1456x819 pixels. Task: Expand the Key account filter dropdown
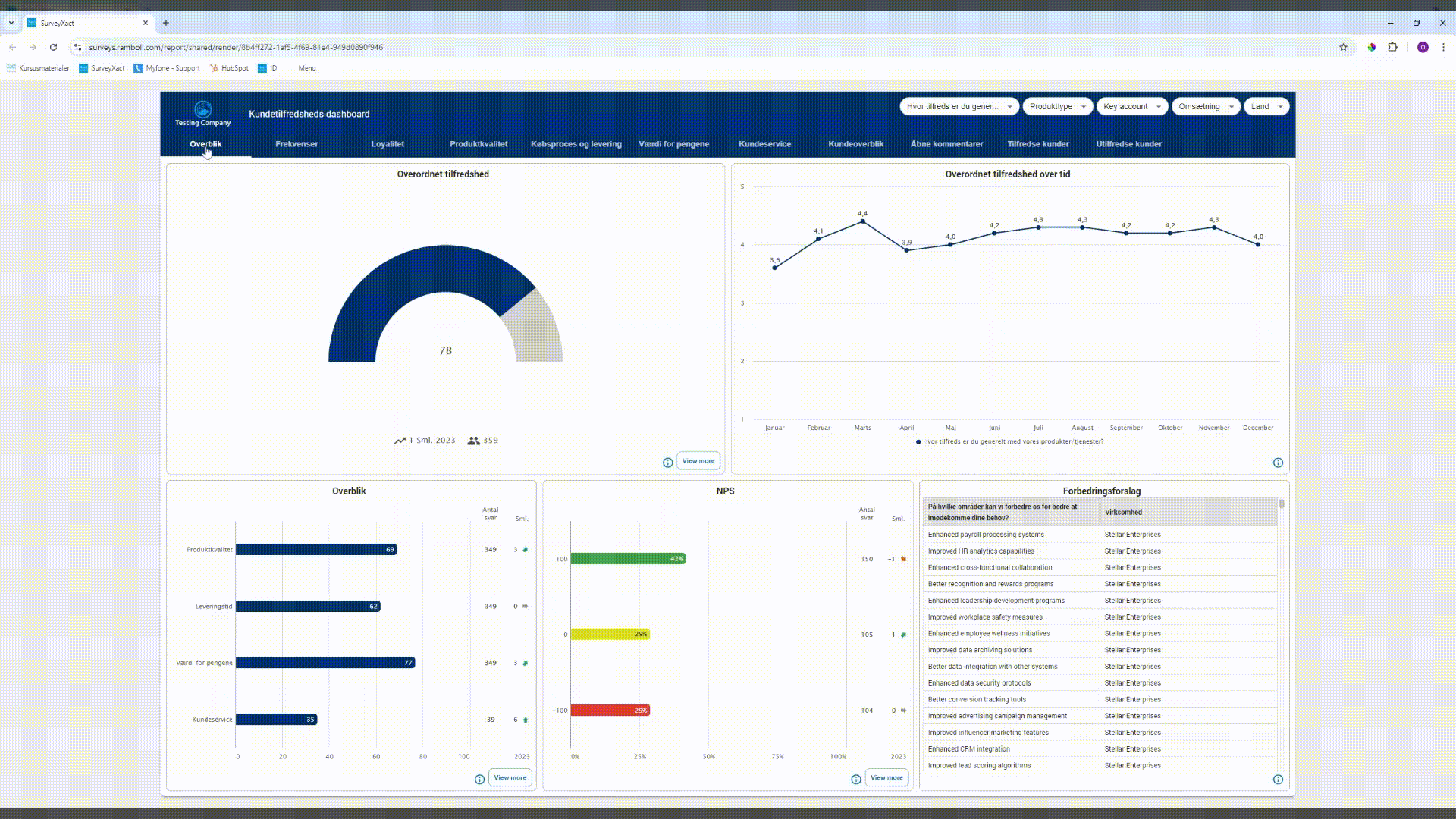pyautogui.click(x=1132, y=106)
